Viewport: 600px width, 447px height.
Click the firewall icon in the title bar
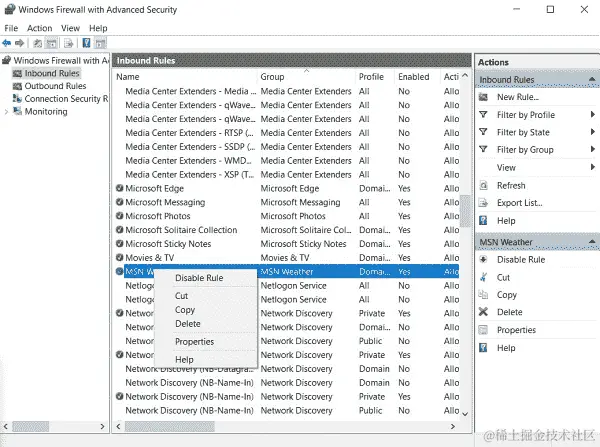10,9
